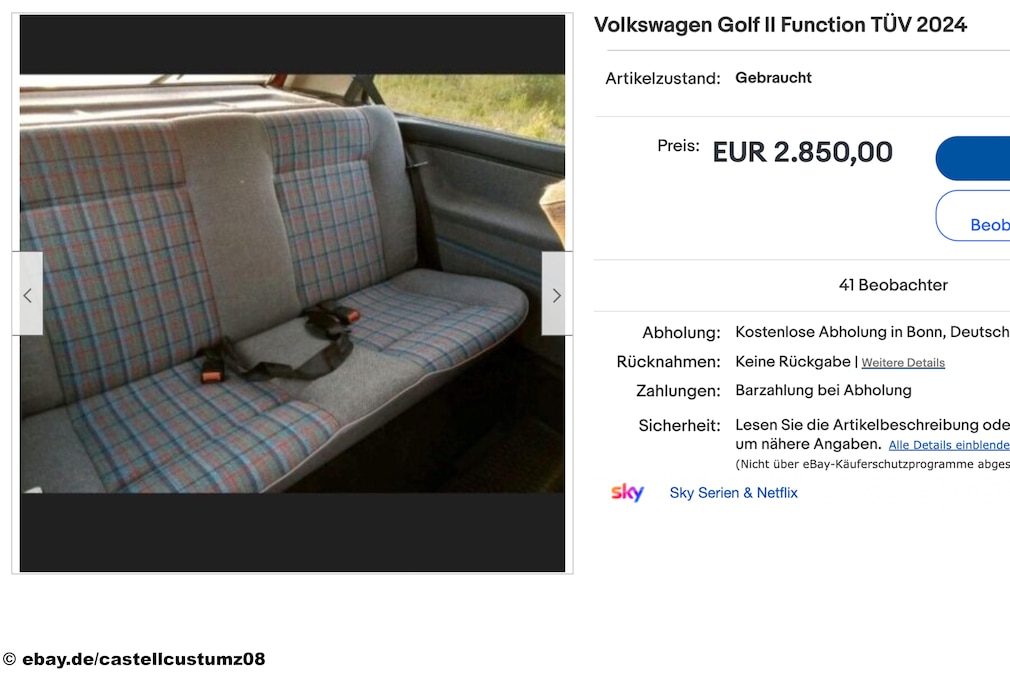Click the Gebraucht condition value
Screen dimensions: 1010x673
tap(773, 78)
